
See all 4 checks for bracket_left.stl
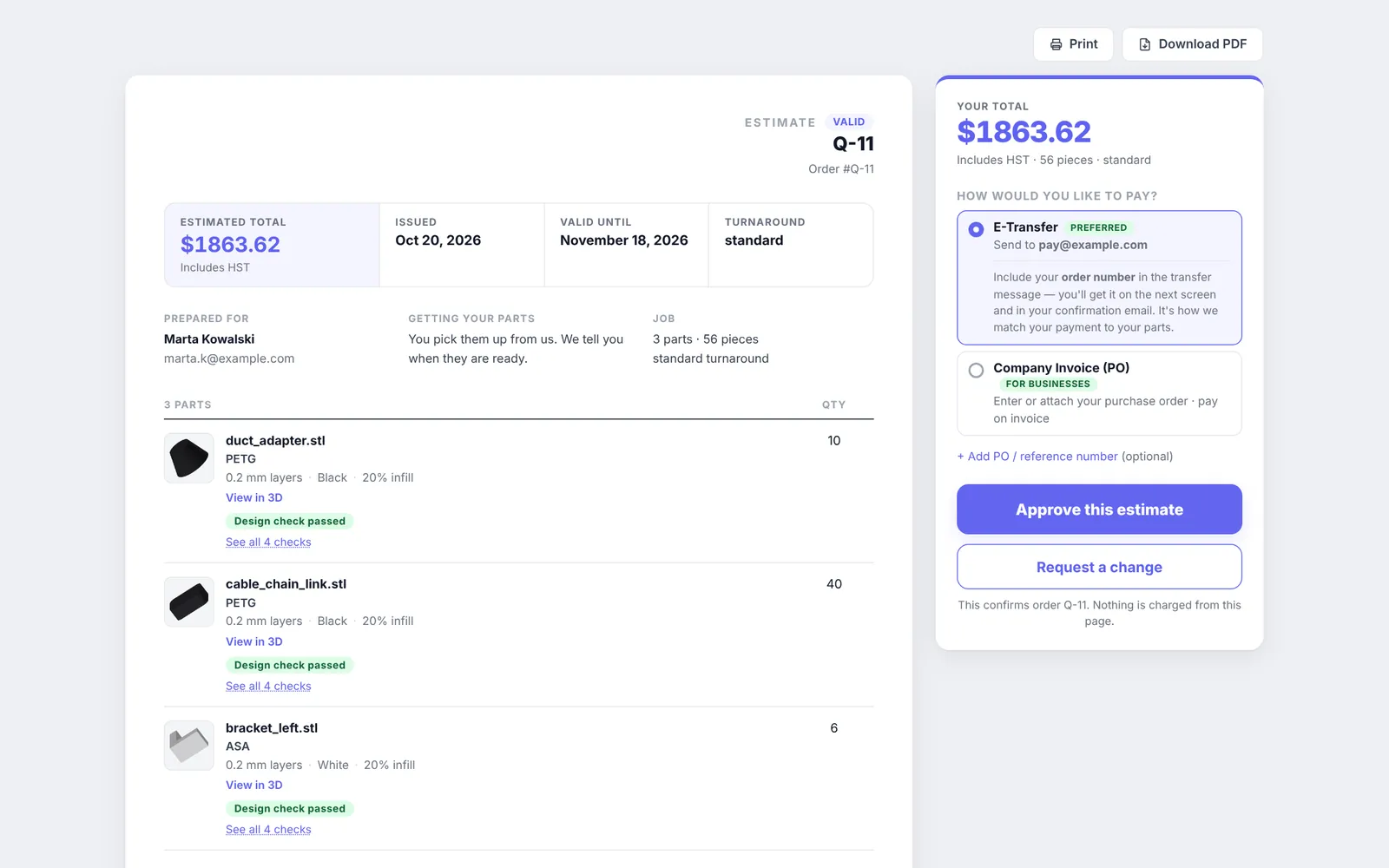(268, 829)
